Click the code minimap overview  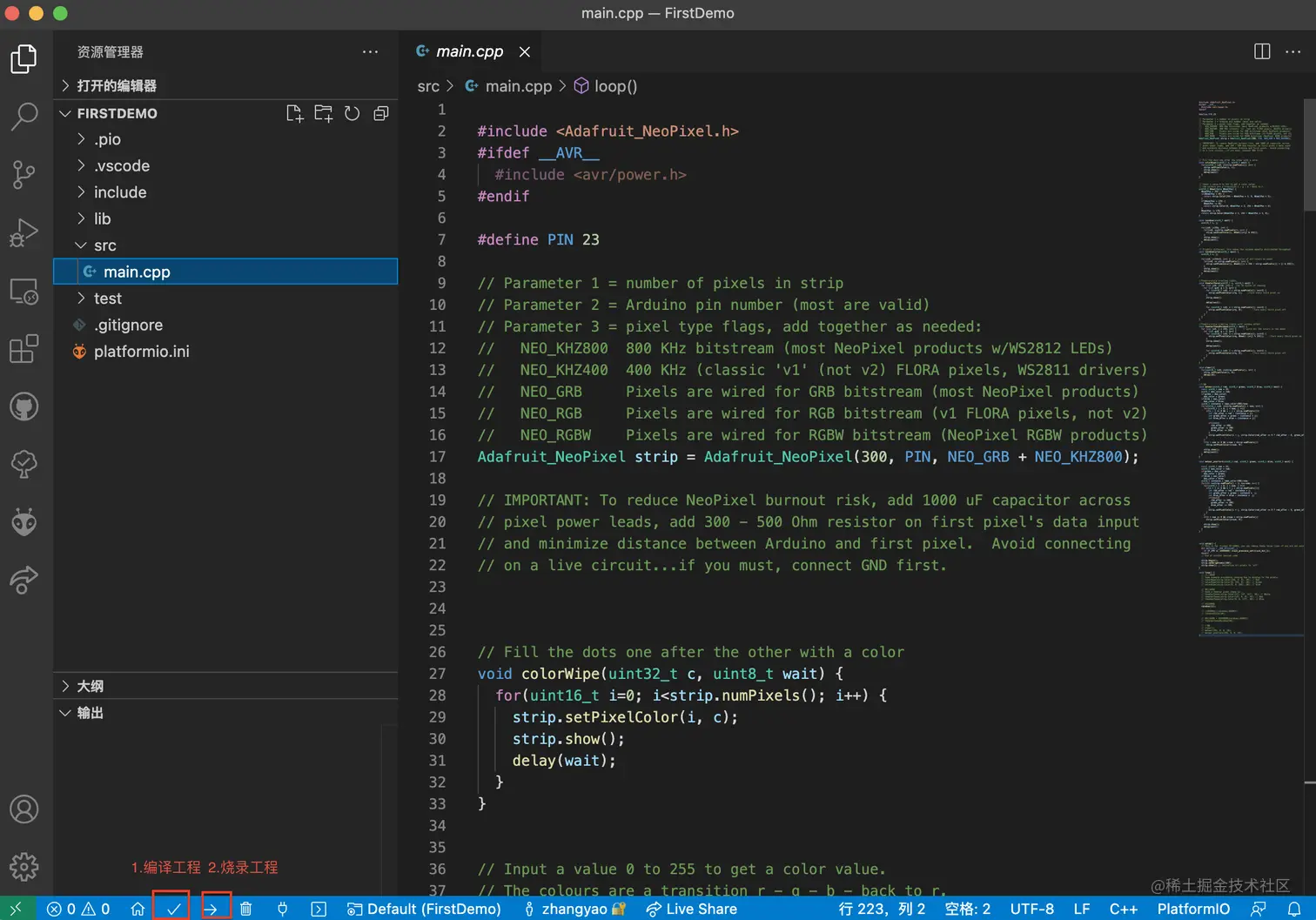[x=1250, y=368]
